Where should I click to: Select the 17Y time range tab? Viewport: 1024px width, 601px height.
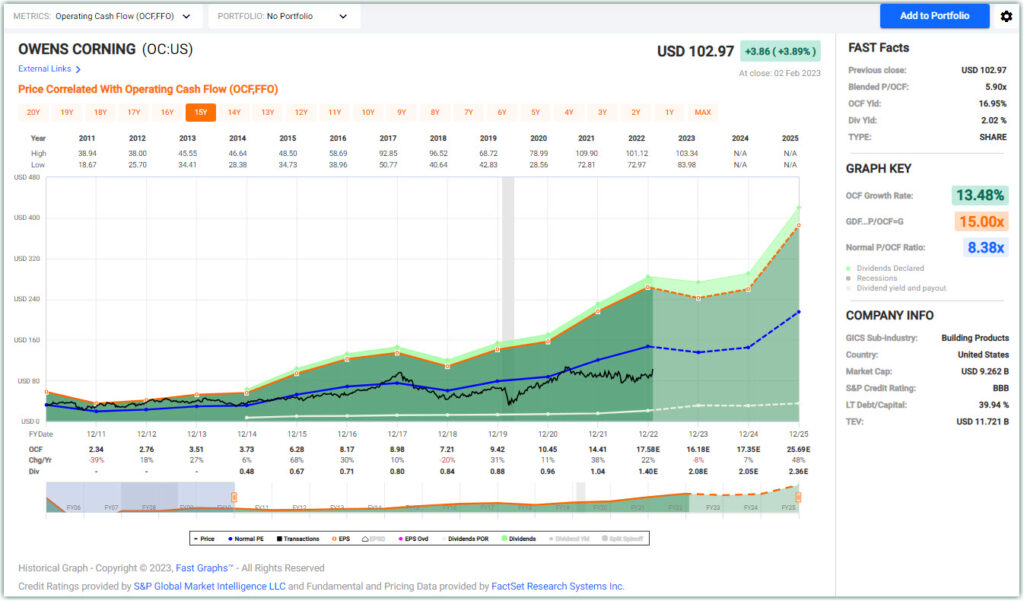click(134, 112)
